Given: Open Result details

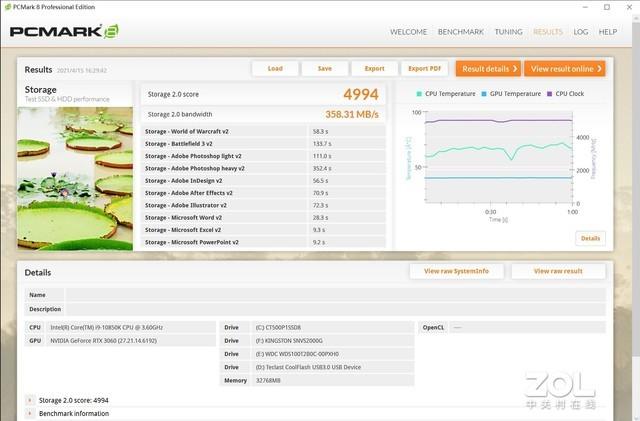Looking at the screenshot, I should point(489,69).
